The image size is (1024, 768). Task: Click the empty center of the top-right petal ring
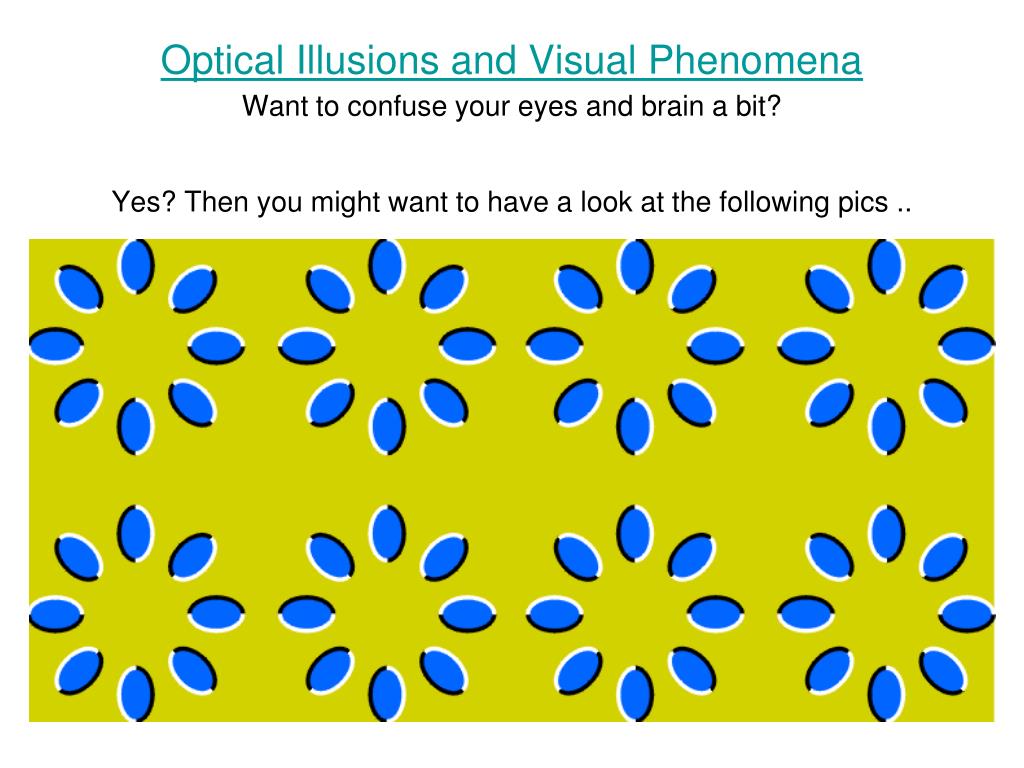886,346
